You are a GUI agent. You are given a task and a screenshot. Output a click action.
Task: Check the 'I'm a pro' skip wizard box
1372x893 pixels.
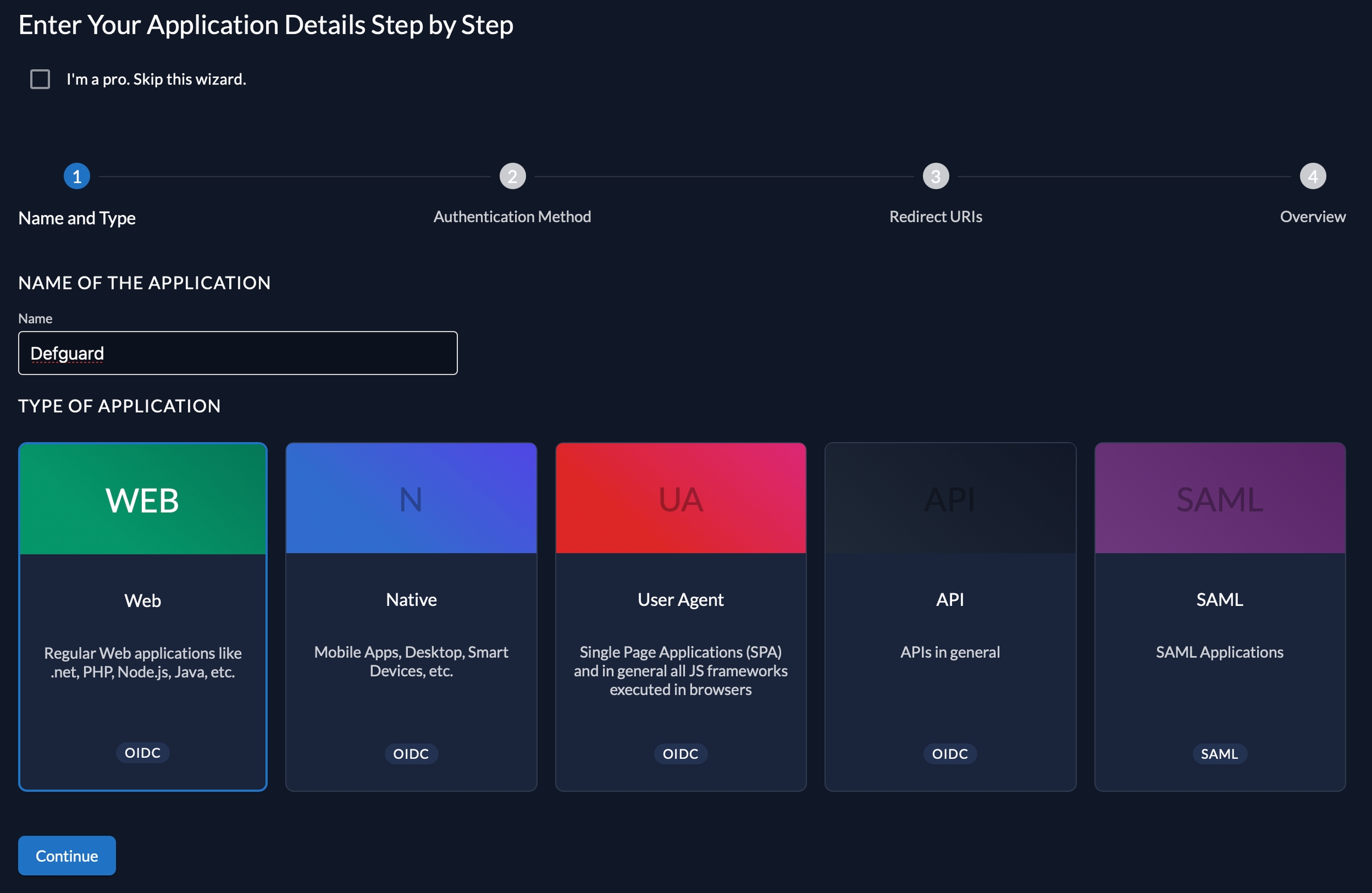click(40, 79)
